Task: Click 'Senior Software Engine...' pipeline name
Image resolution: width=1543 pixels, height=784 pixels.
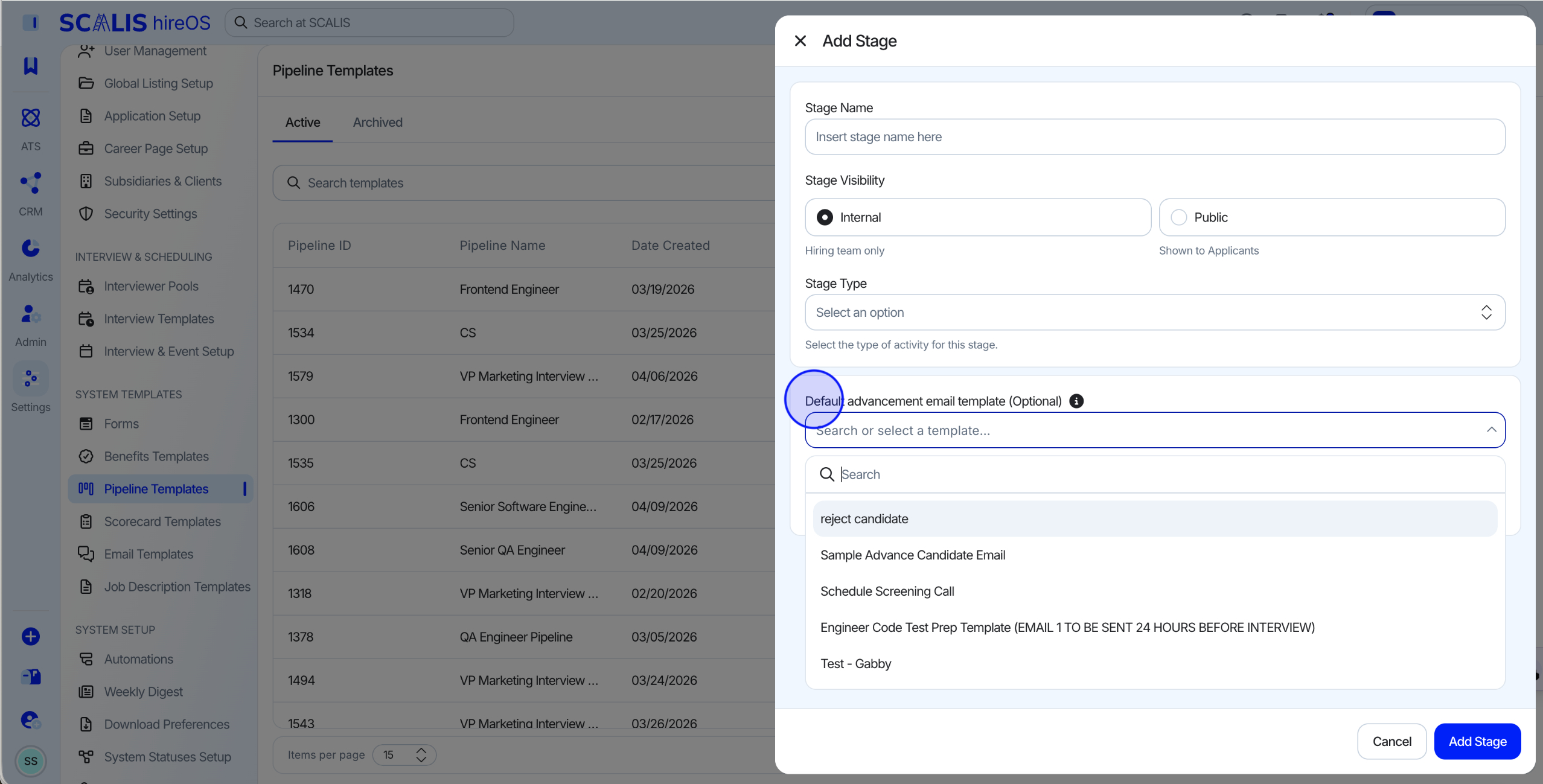Action: [528, 506]
